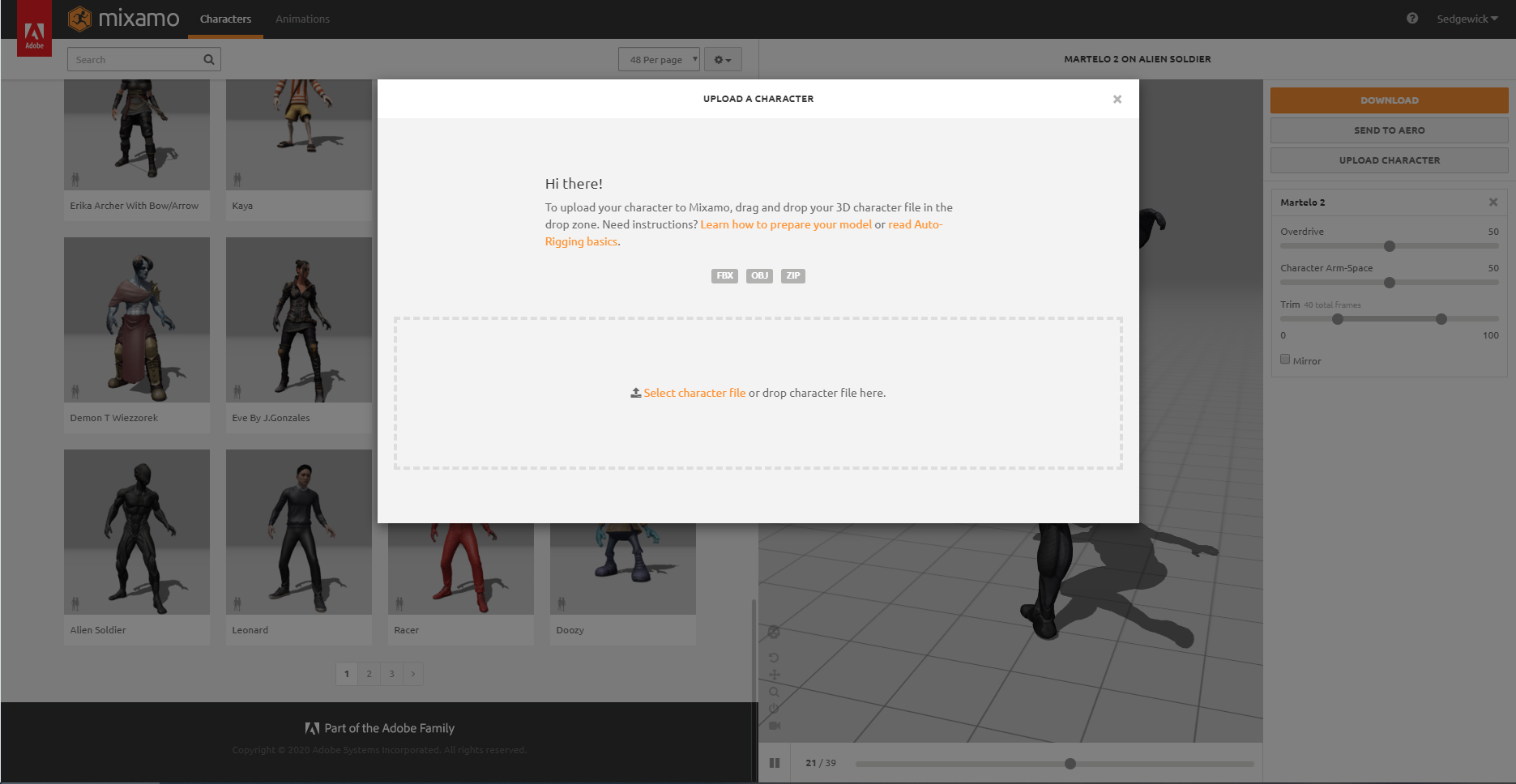Click the next page arrow
Image resolution: width=1516 pixels, height=784 pixels.
413,674
